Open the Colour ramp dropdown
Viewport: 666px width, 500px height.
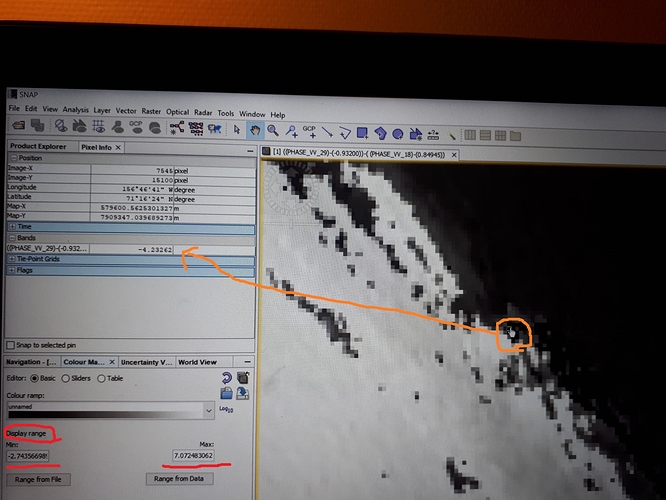[209, 411]
